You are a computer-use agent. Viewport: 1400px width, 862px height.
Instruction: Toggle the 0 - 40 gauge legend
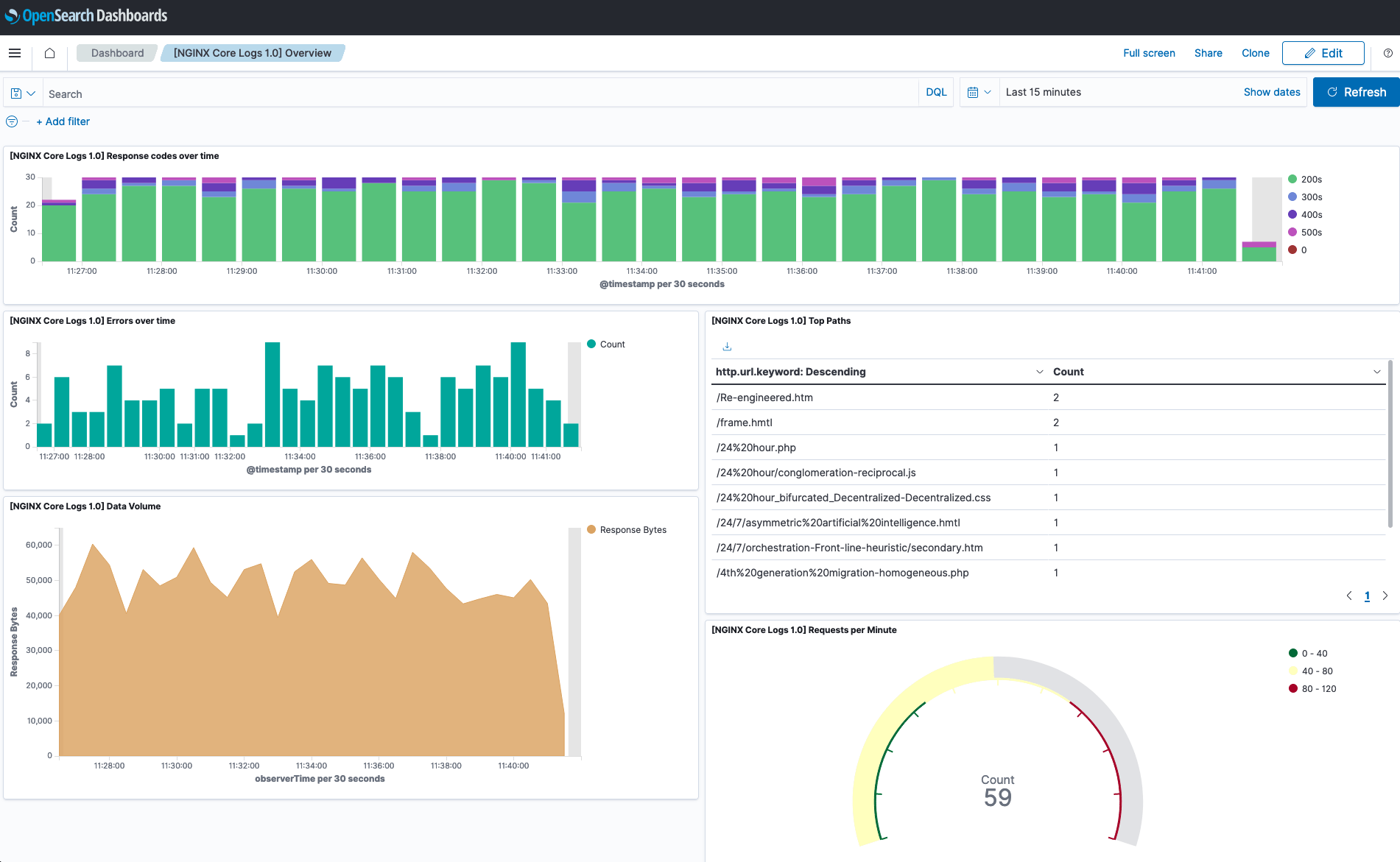(x=1308, y=654)
